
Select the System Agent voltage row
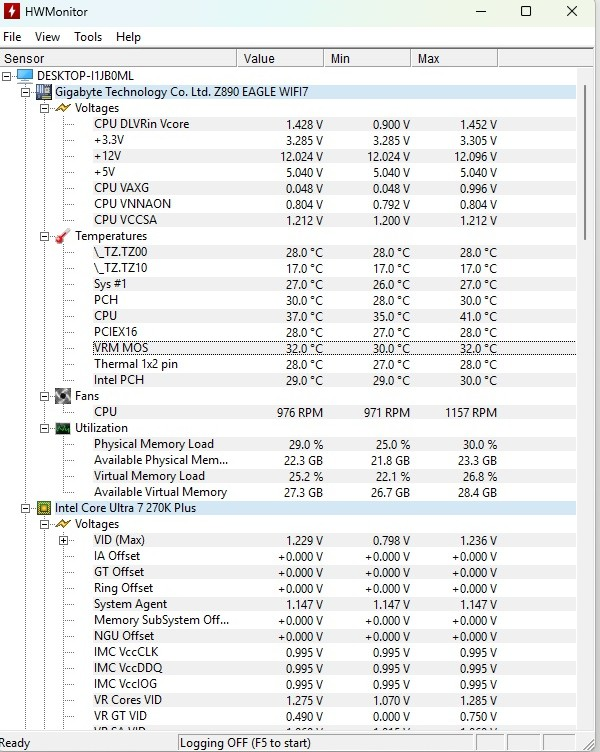pyautogui.click(x=334, y=604)
